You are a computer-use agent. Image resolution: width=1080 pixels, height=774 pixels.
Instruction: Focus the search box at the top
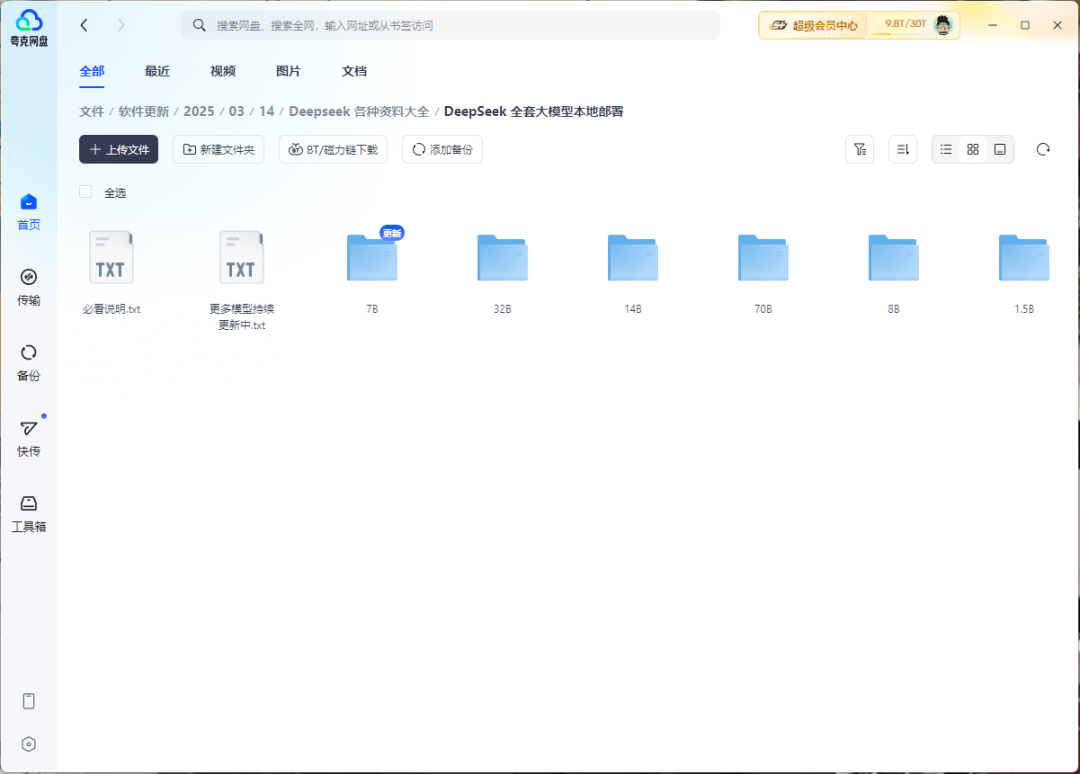pos(450,25)
